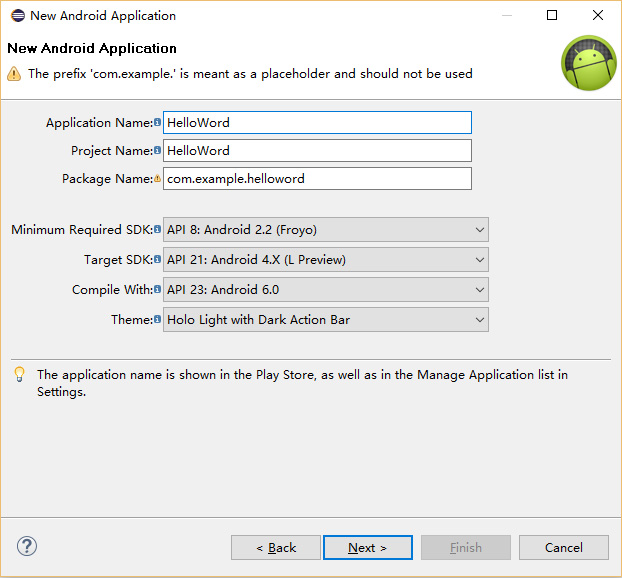Click warning icon next to Package Name
622x578 pixels.
[157, 179]
